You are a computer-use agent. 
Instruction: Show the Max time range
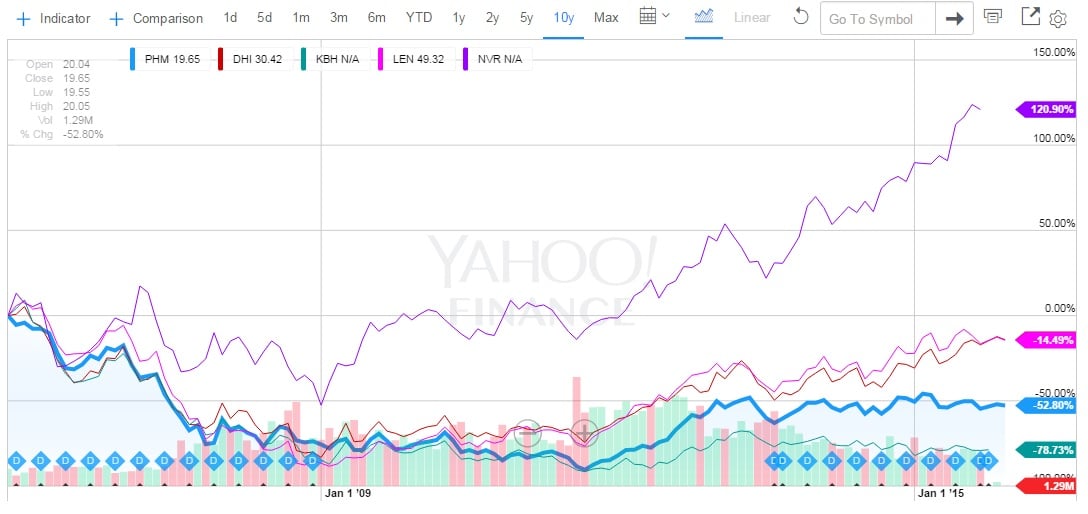(x=605, y=18)
